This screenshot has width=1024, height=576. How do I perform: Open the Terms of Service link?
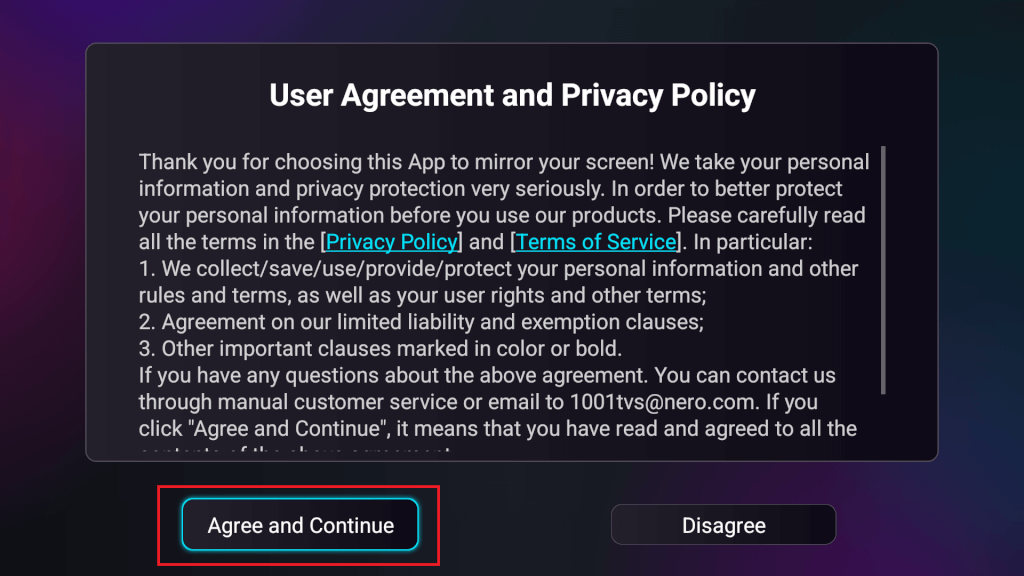[596, 242]
